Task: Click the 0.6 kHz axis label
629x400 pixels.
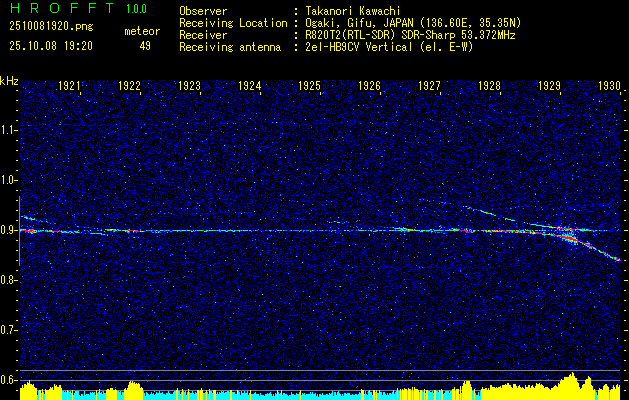Action: coord(8,380)
